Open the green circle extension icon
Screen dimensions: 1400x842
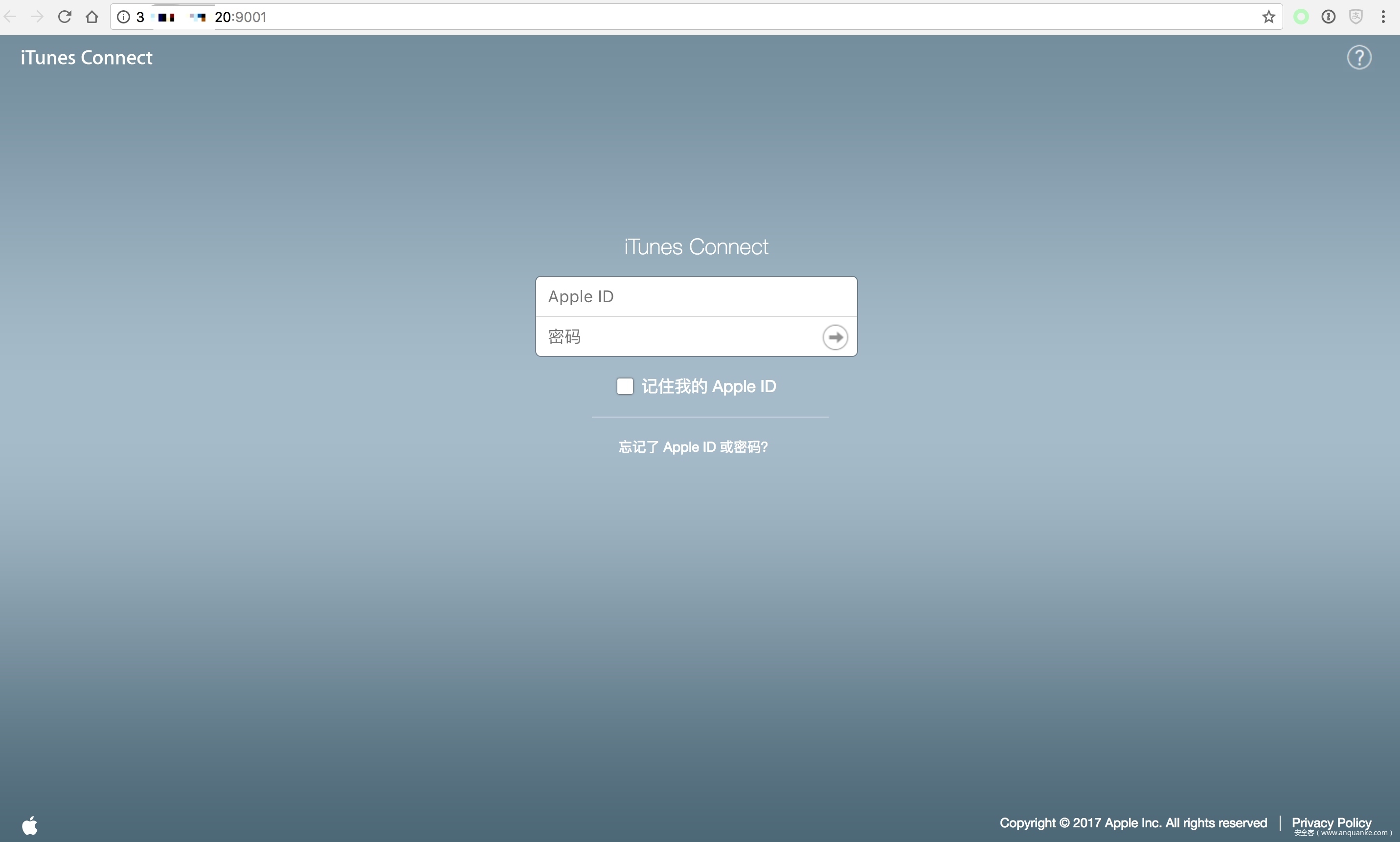click(1301, 17)
